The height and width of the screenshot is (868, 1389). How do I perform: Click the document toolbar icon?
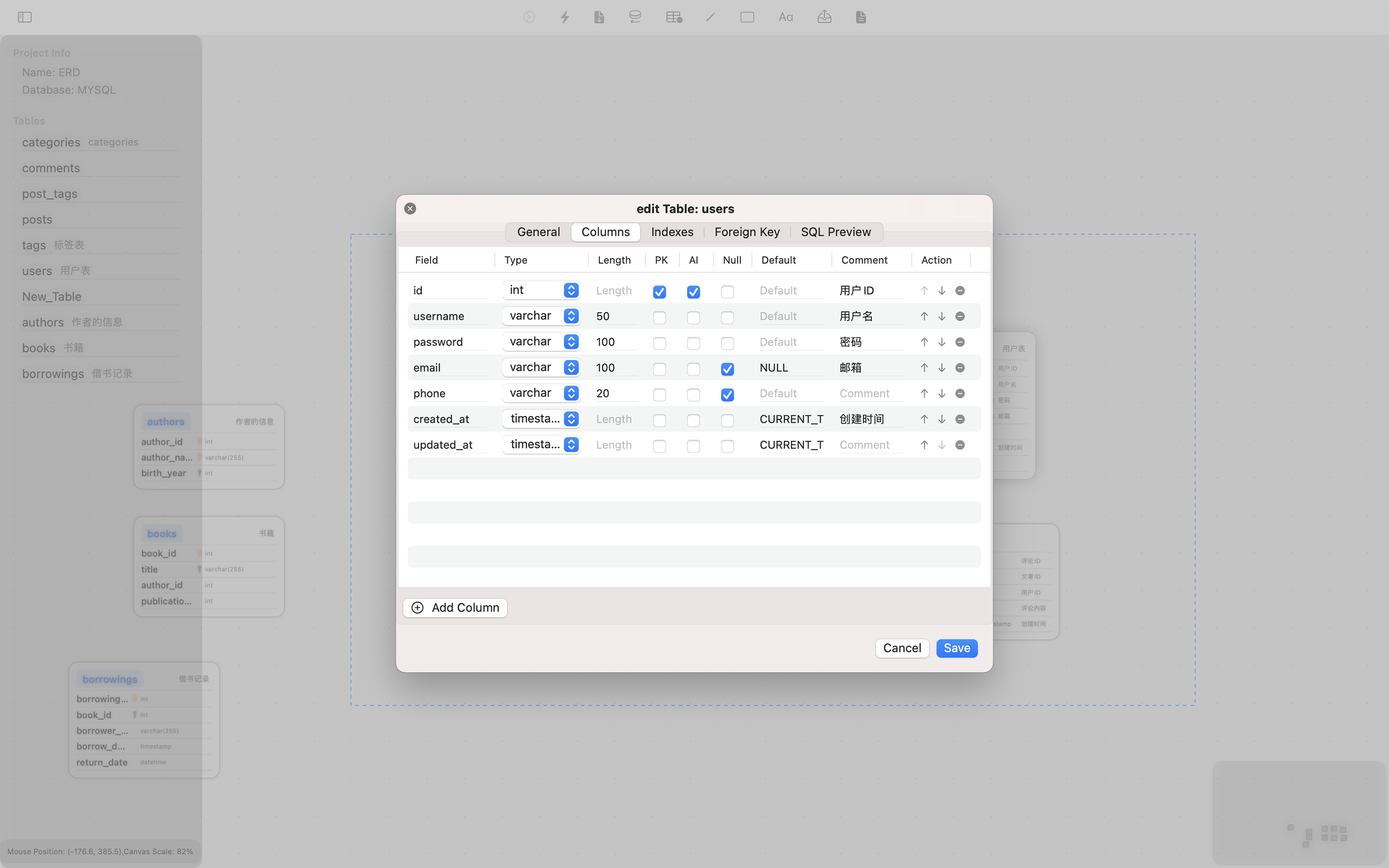point(861,17)
